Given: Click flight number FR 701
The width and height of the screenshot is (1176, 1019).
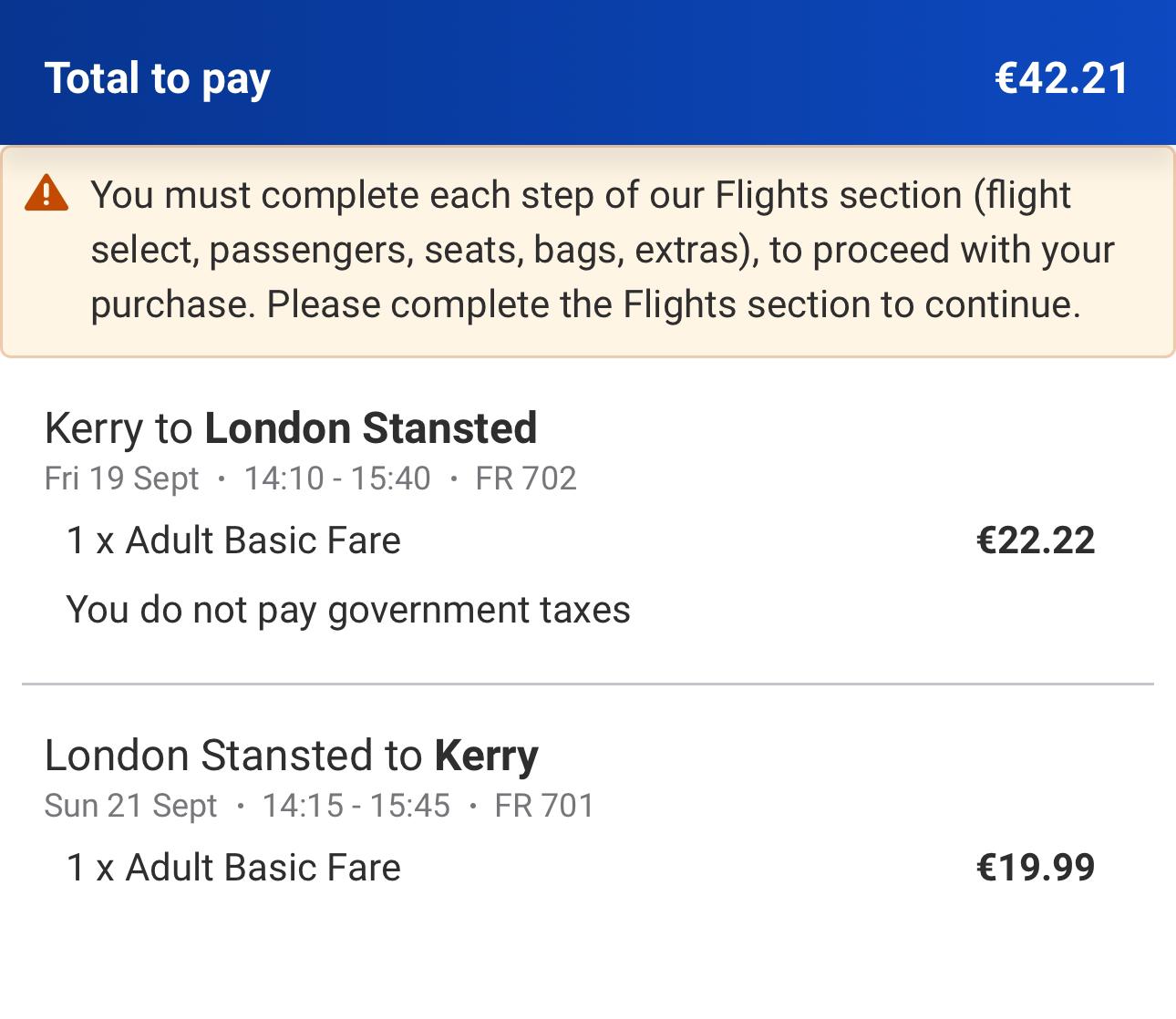Looking at the screenshot, I should coord(544,806).
